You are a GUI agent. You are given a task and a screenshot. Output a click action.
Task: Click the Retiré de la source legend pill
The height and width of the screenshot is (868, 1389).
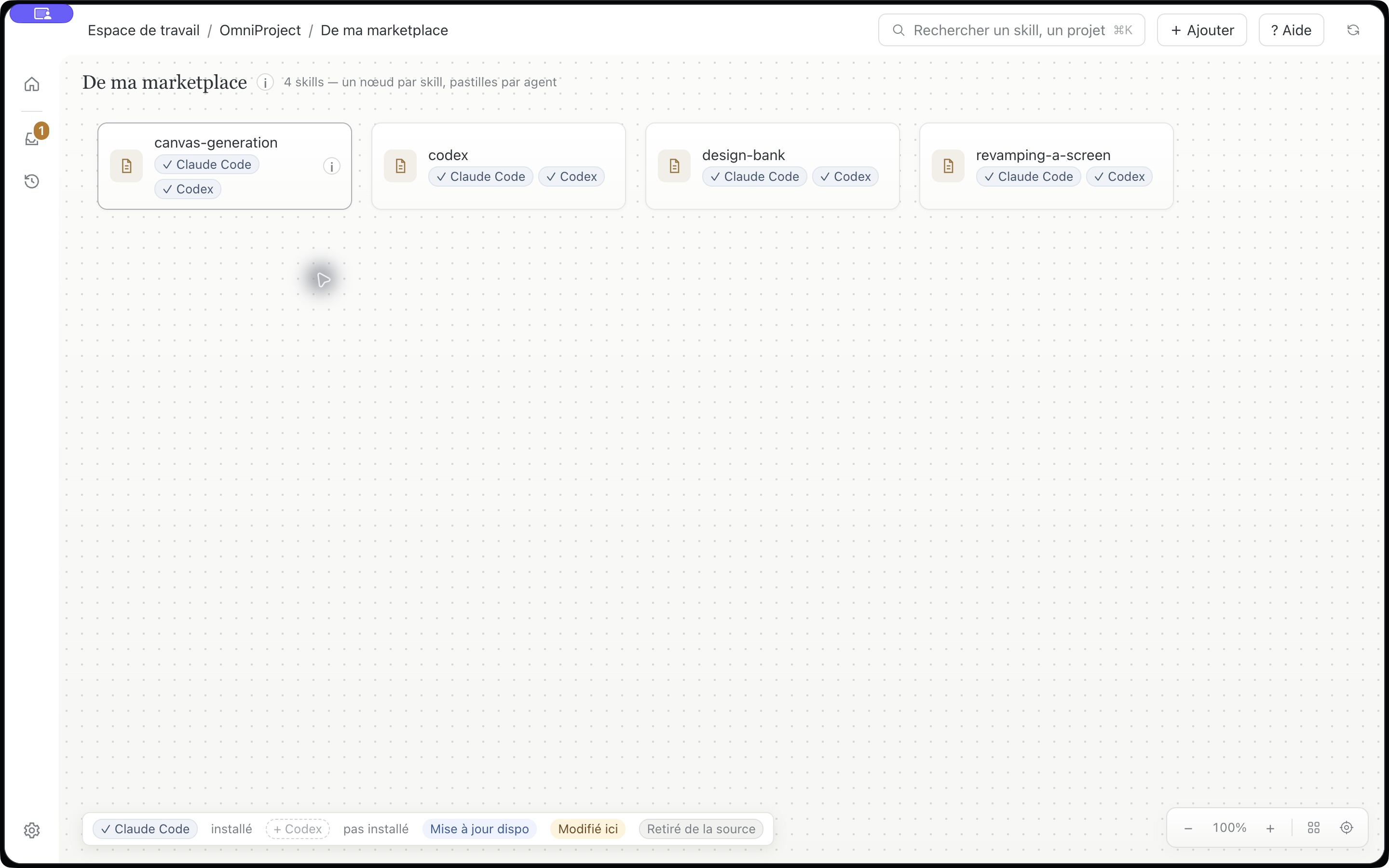coord(701,829)
